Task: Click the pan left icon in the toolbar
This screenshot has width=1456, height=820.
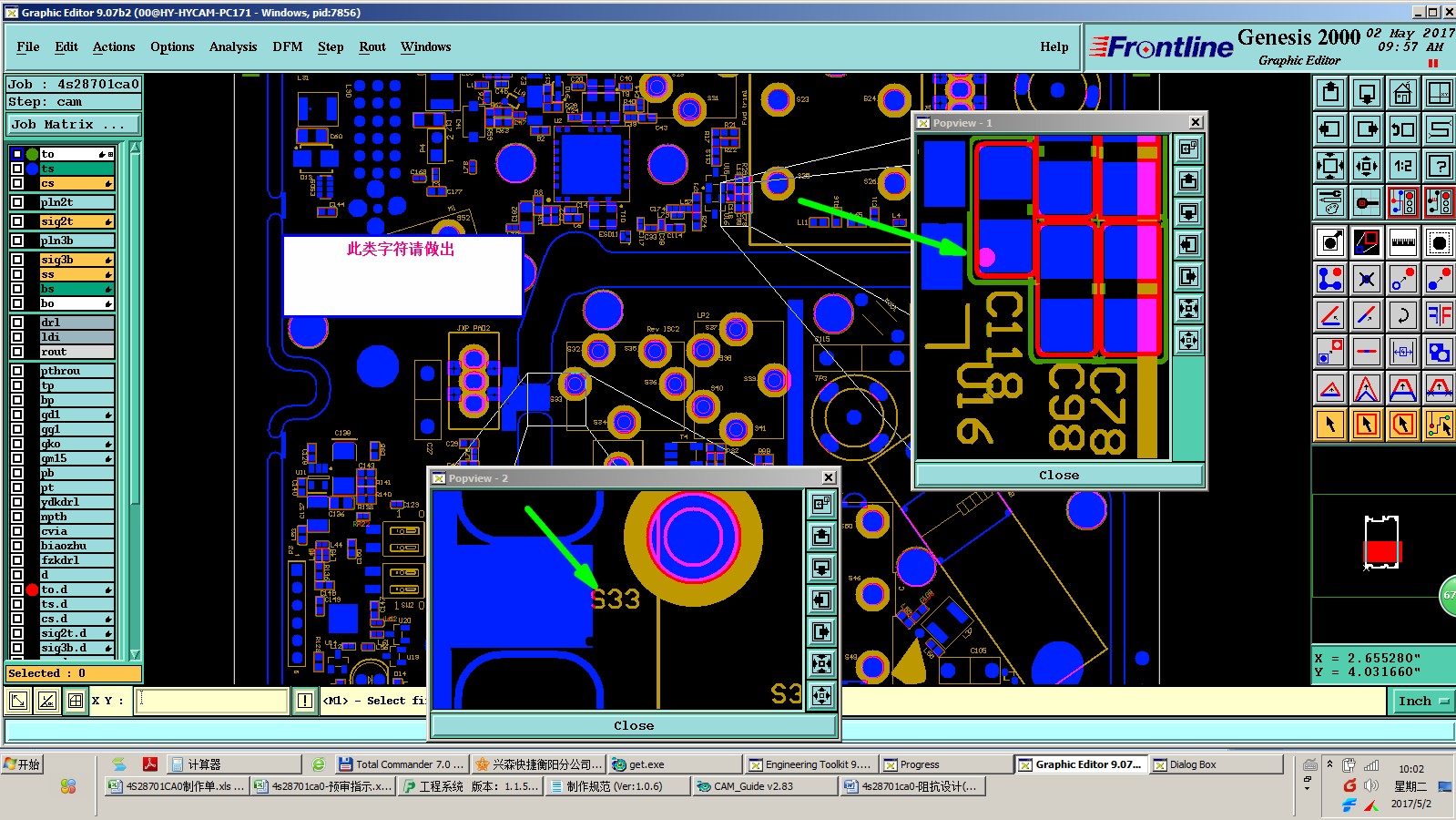Action: pos(1330,129)
